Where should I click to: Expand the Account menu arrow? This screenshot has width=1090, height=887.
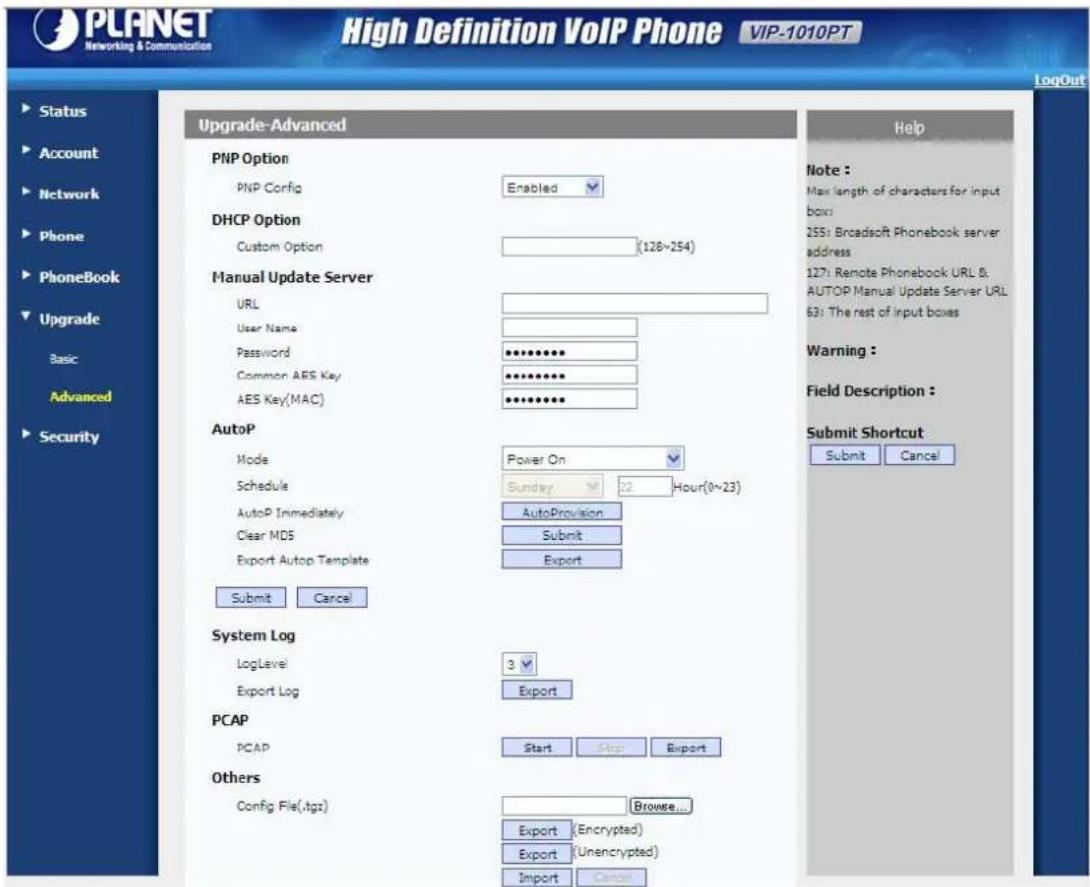tap(26, 150)
